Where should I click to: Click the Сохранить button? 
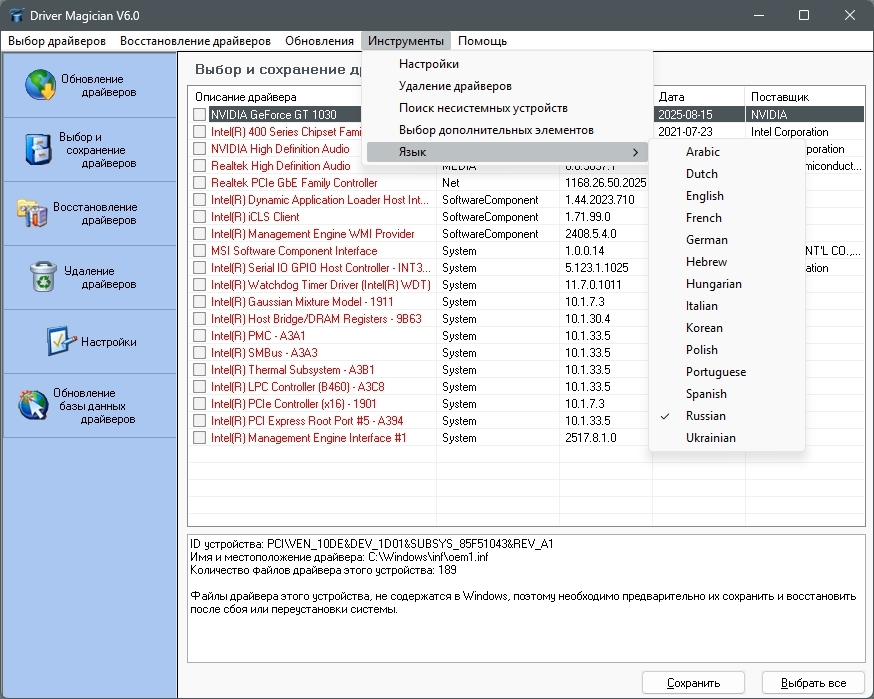pos(693,683)
